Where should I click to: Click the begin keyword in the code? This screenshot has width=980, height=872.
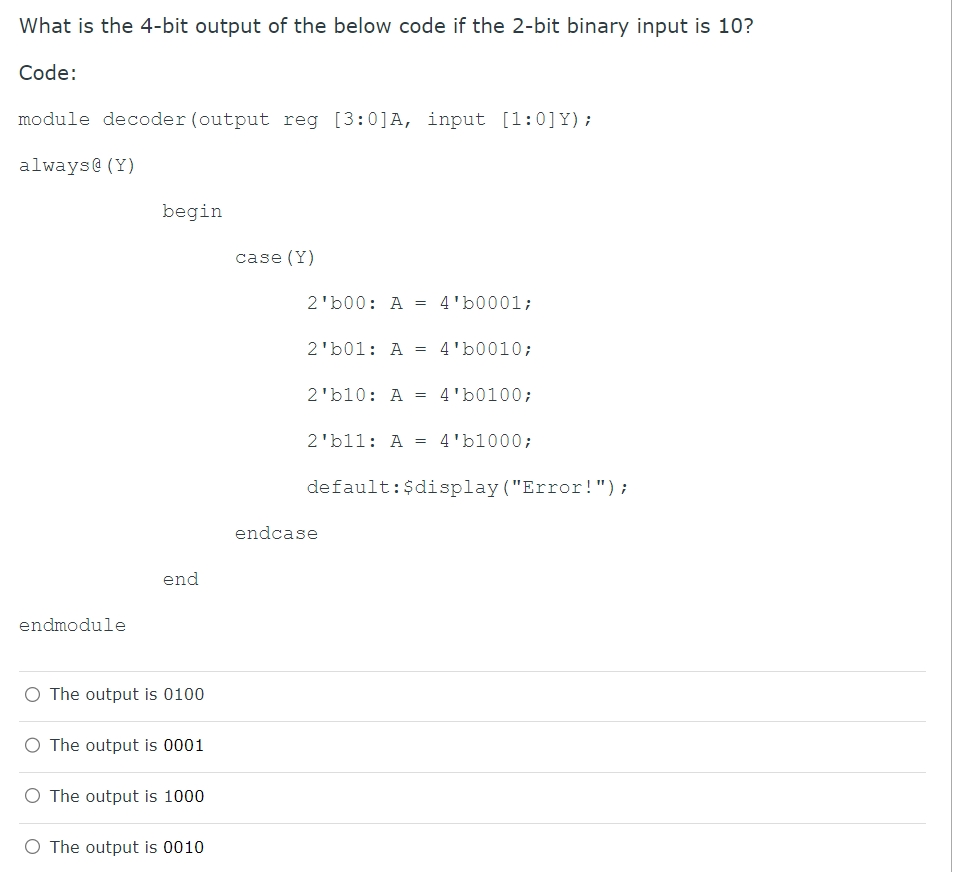(192, 211)
